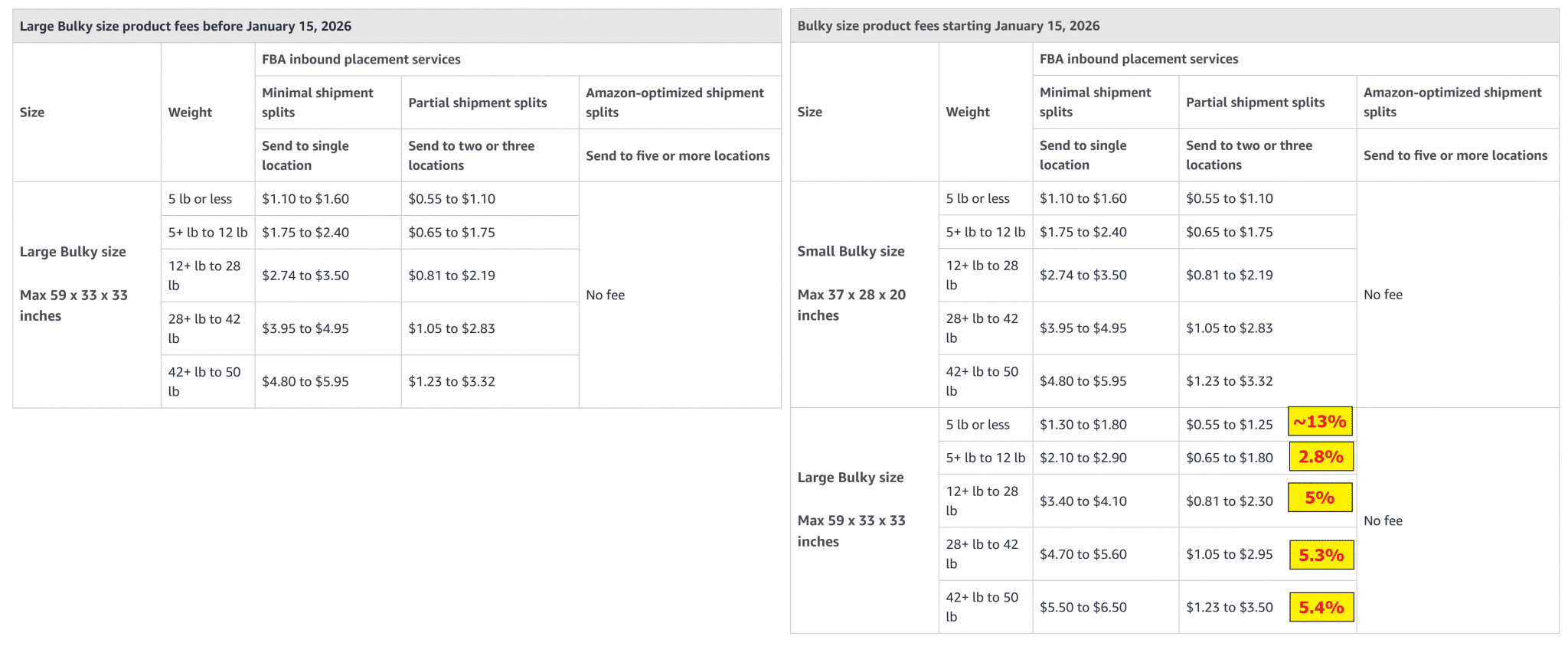Screen dimensions: 1568x659
Task: Click the yellow ~13% highlight box
Action: coord(1320,422)
